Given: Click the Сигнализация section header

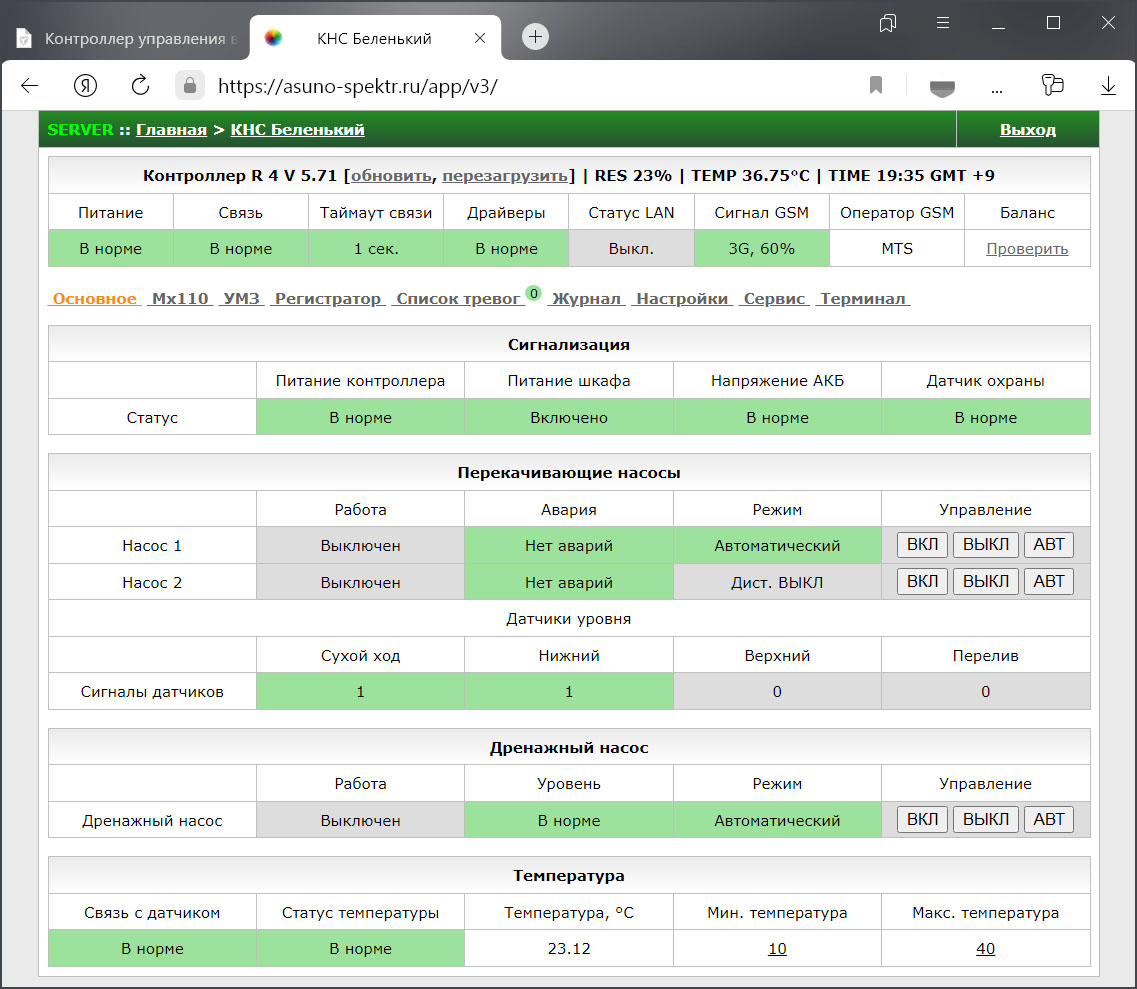Looking at the screenshot, I should click(568, 344).
